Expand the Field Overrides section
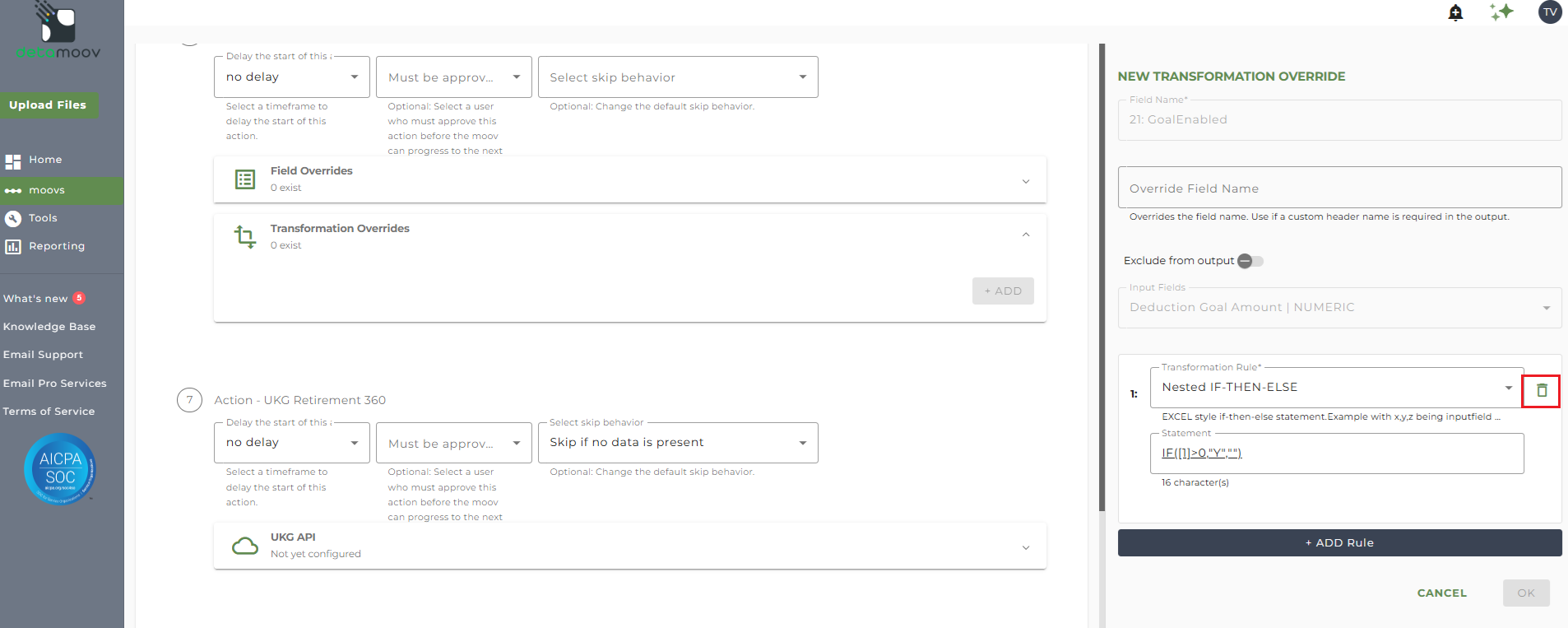This screenshot has height=628, width=1568. (x=1025, y=181)
